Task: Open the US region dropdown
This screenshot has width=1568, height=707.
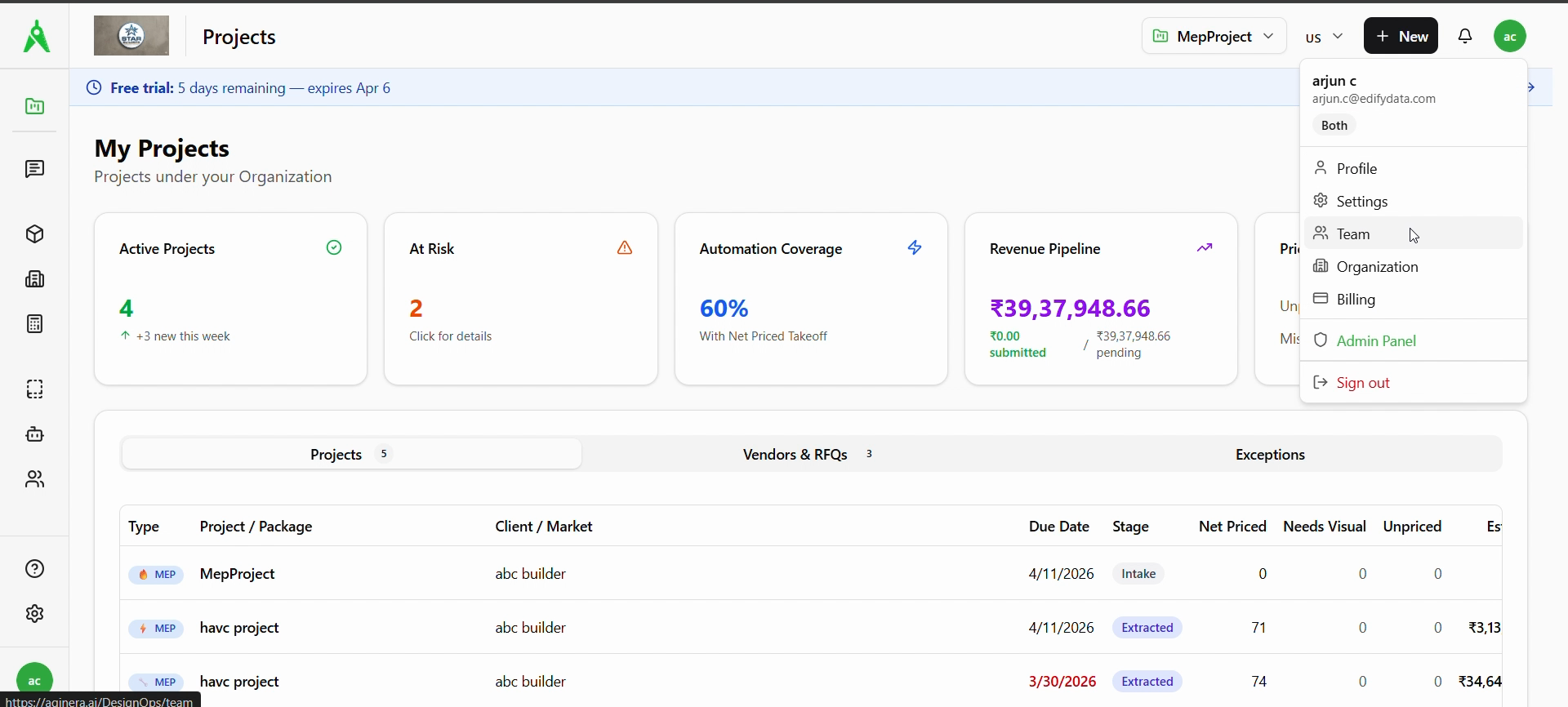Action: (x=1324, y=37)
